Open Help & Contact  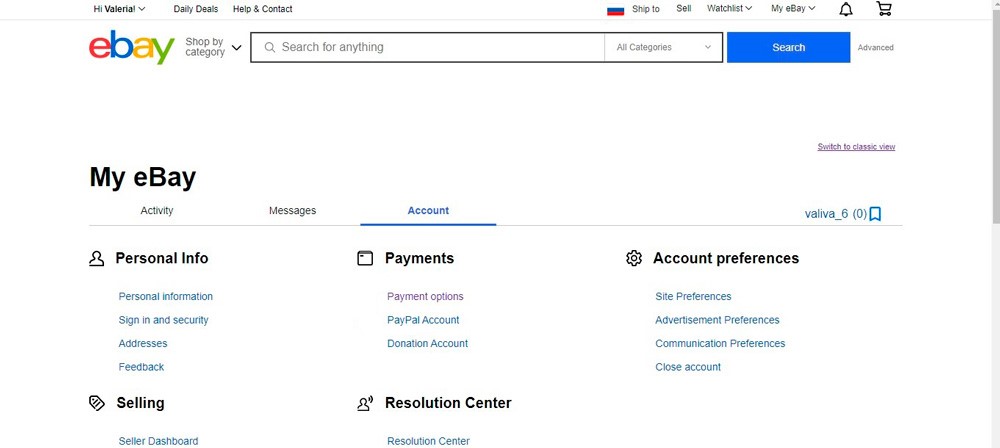263,9
